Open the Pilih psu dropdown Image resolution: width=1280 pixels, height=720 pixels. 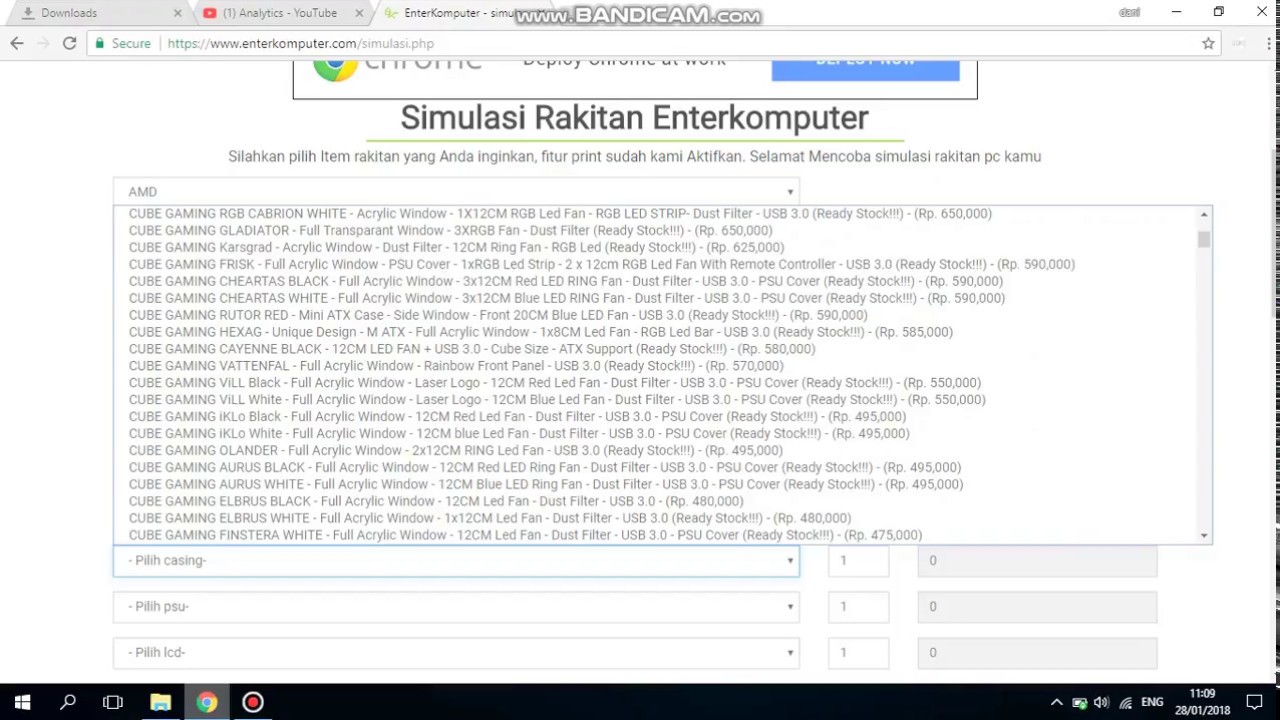(456, 606)
